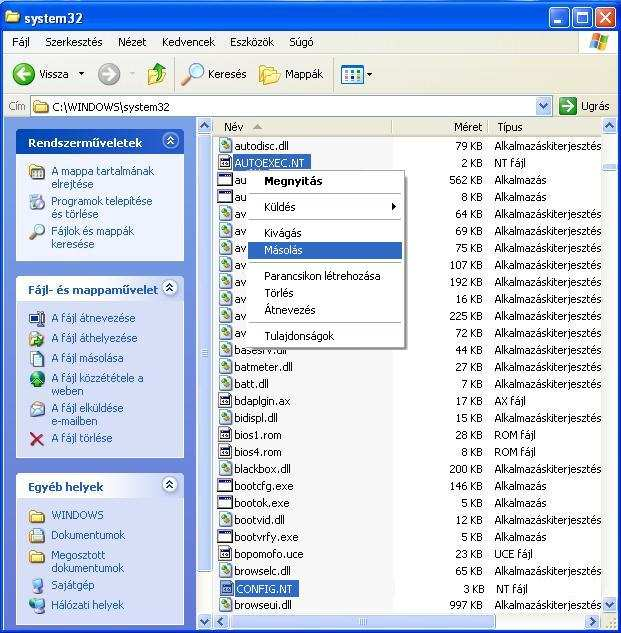Select the bootvrfy.exe file name
621x633 pixels.
[266, 537]
